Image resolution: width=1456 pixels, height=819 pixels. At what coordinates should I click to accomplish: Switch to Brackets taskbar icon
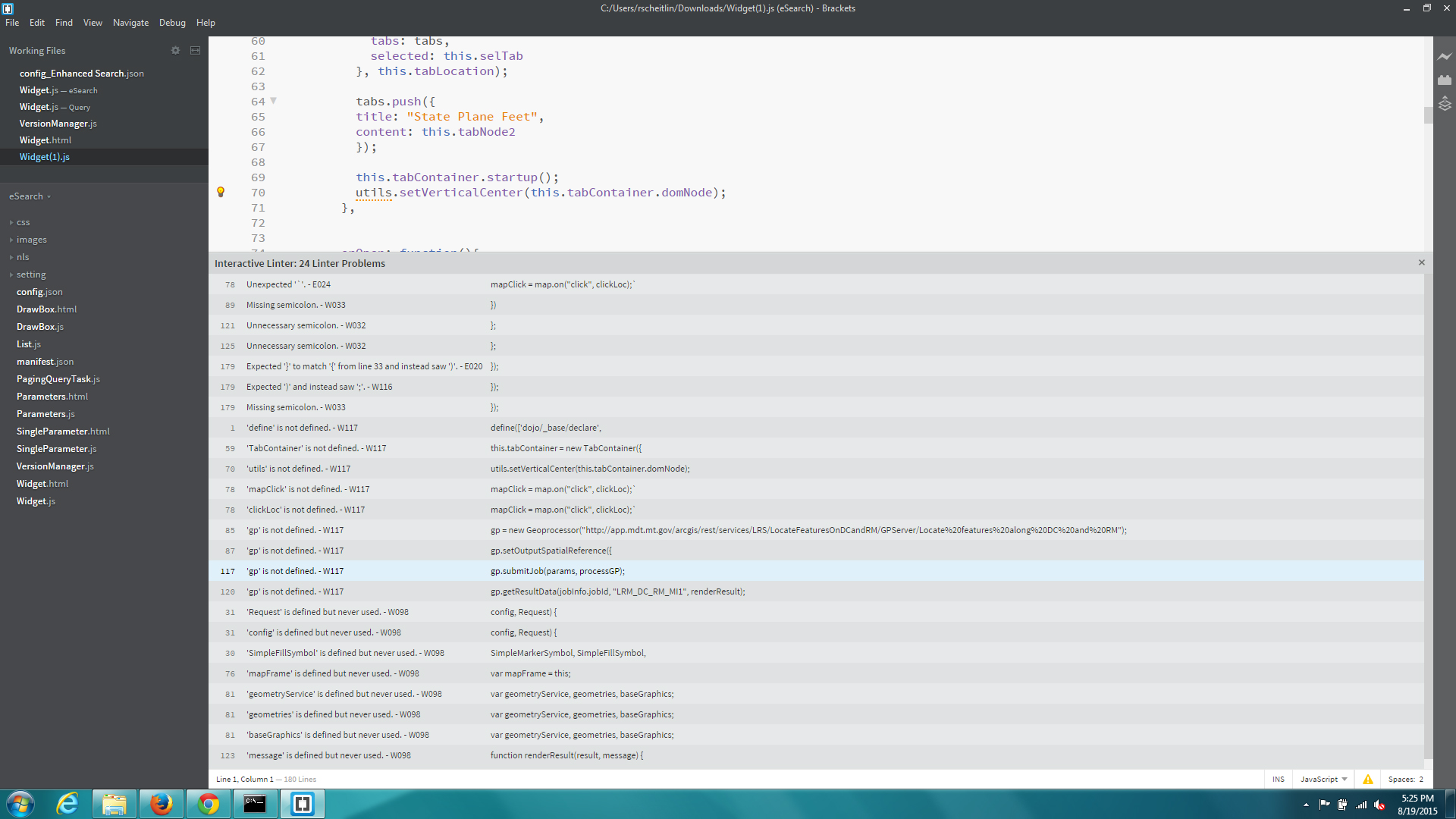coord(303,804)
